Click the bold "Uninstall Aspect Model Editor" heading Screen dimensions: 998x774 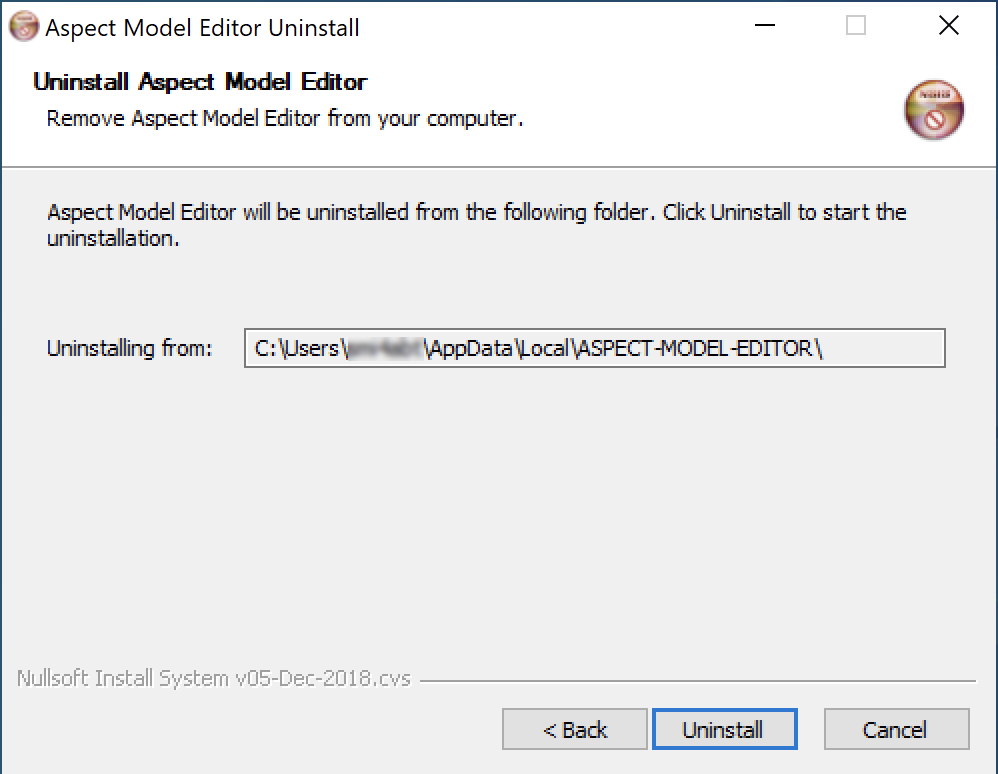coord(200,82)
